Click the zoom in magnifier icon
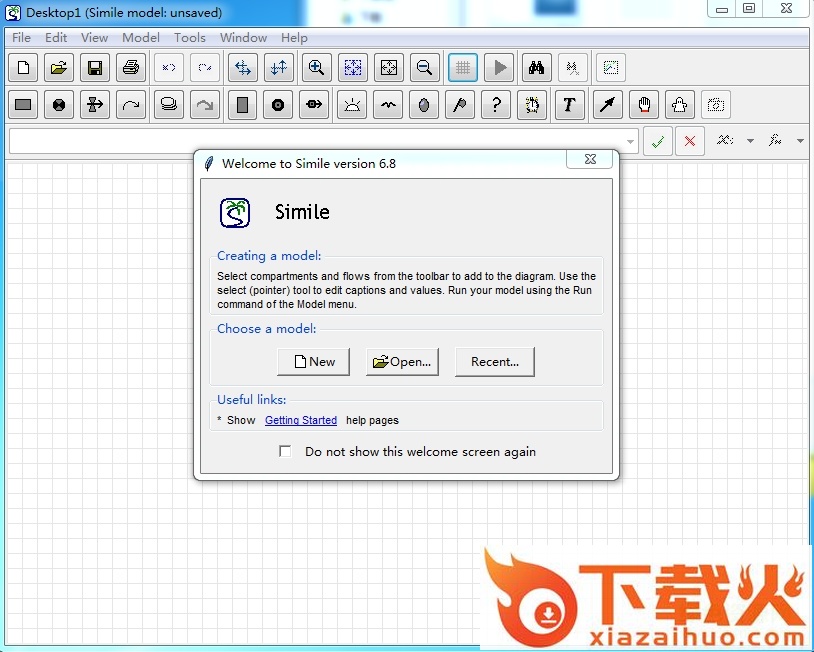The width and height of the screenshot is (814, 652). (x=316, y=68)
